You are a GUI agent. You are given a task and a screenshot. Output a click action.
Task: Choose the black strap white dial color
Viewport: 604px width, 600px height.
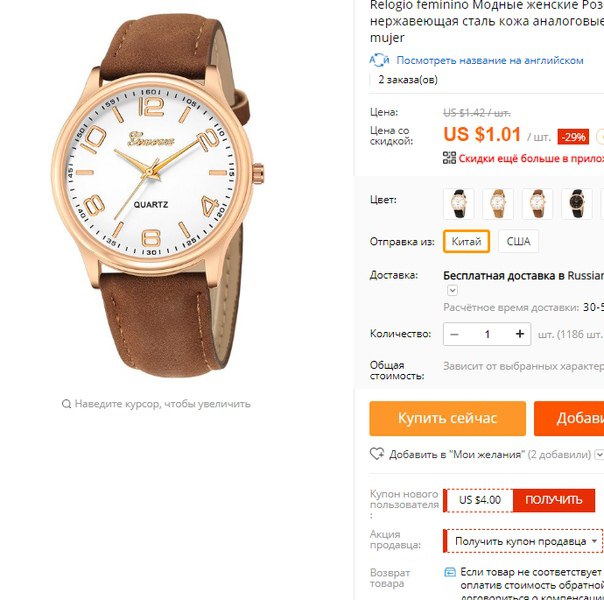click(x=458, y=204)
